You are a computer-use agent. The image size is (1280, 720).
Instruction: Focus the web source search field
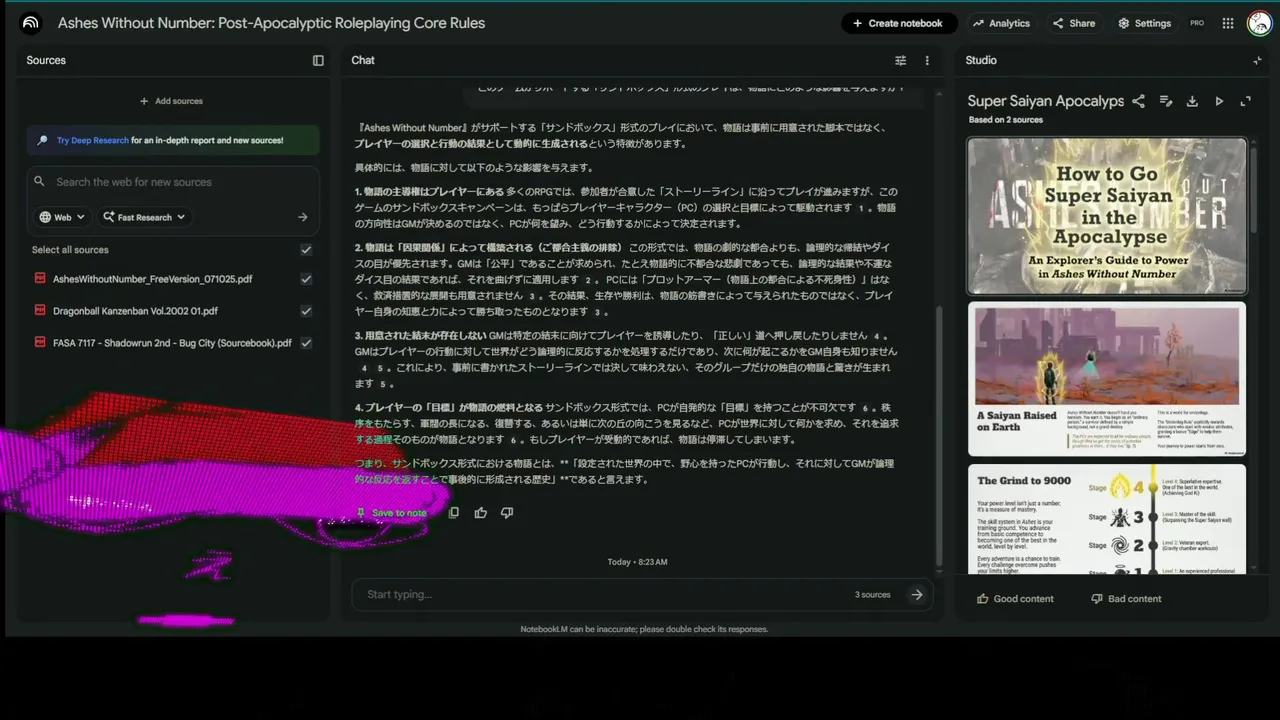click(172, 182)
